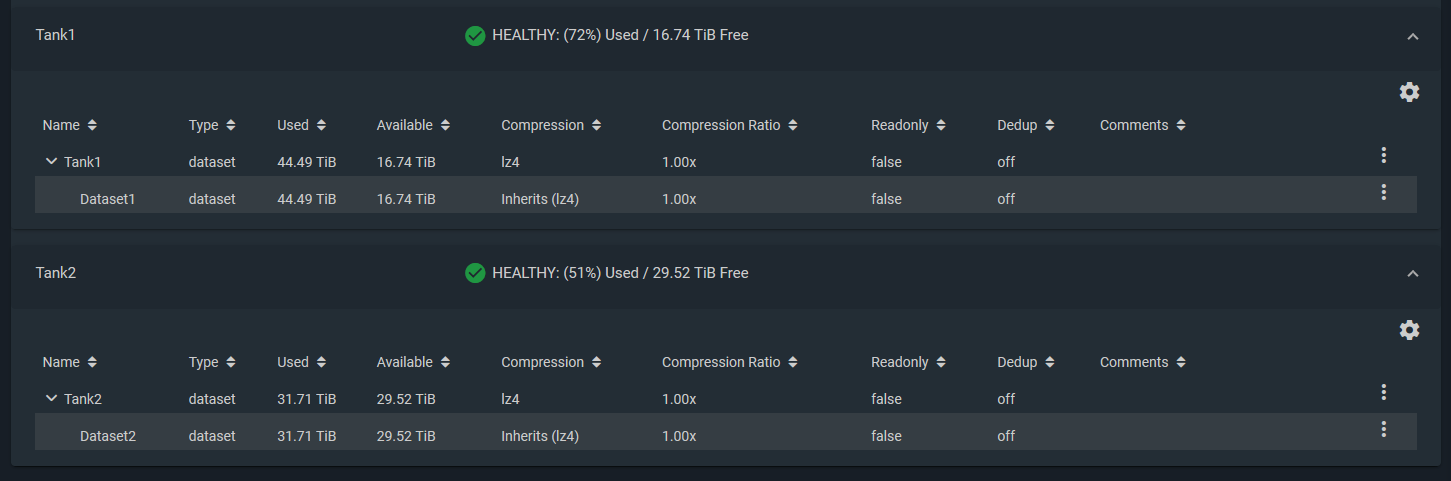This screenshot has height=481, width=1451.
Task: Open three-dot menu for Dataset1 row
Action: [1384, 192]
